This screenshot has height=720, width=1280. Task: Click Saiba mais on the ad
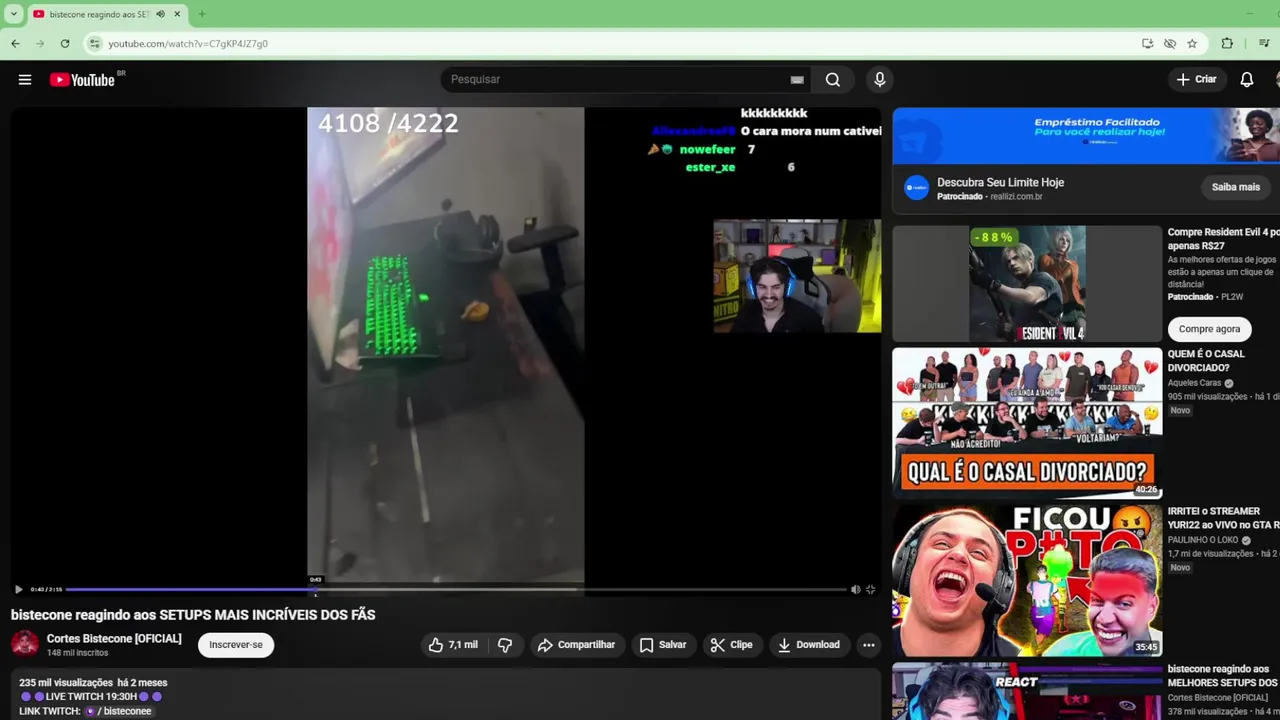(1236, 187)
